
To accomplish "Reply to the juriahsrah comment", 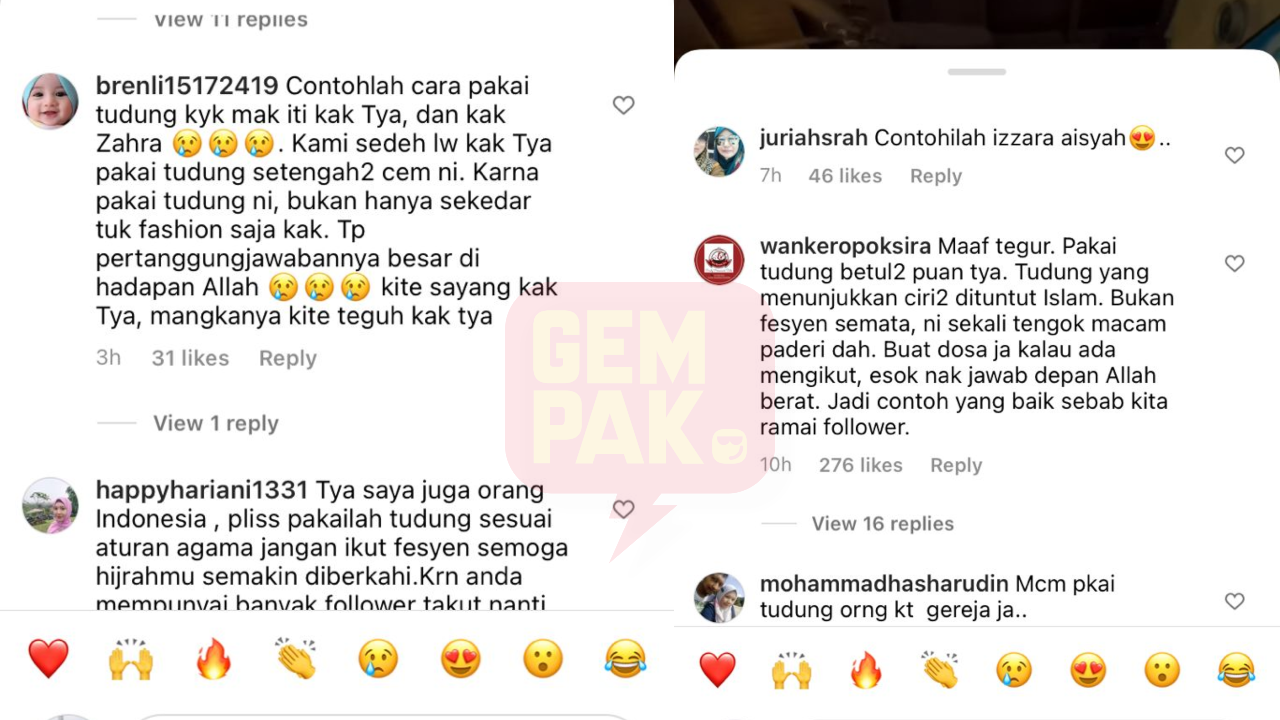I will (x=936, y=176).
